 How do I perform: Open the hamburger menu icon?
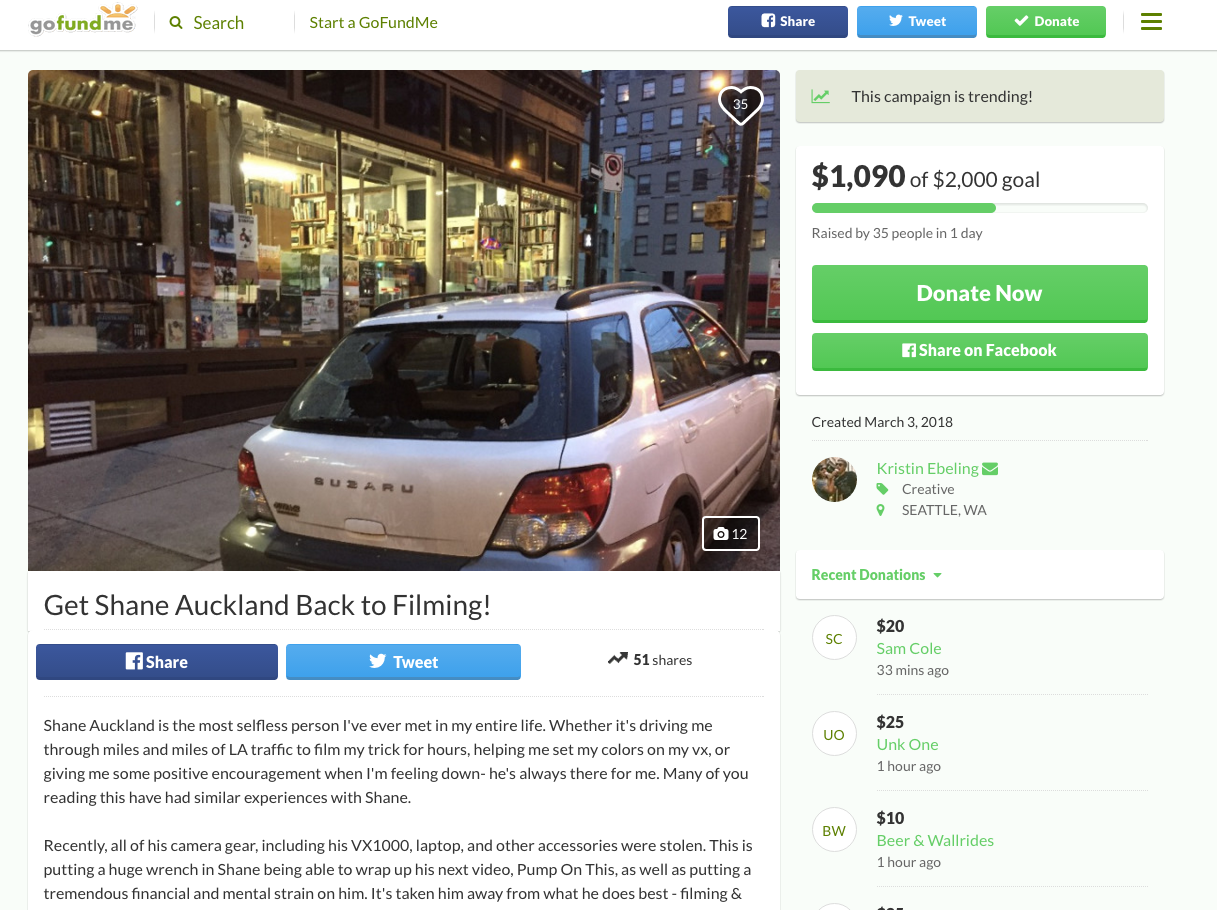tap(1151, 22)
